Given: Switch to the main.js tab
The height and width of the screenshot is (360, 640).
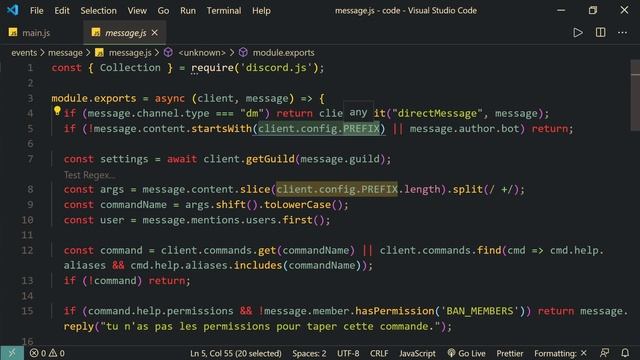Looking at the screenshot, I should [x=36, y=33].
